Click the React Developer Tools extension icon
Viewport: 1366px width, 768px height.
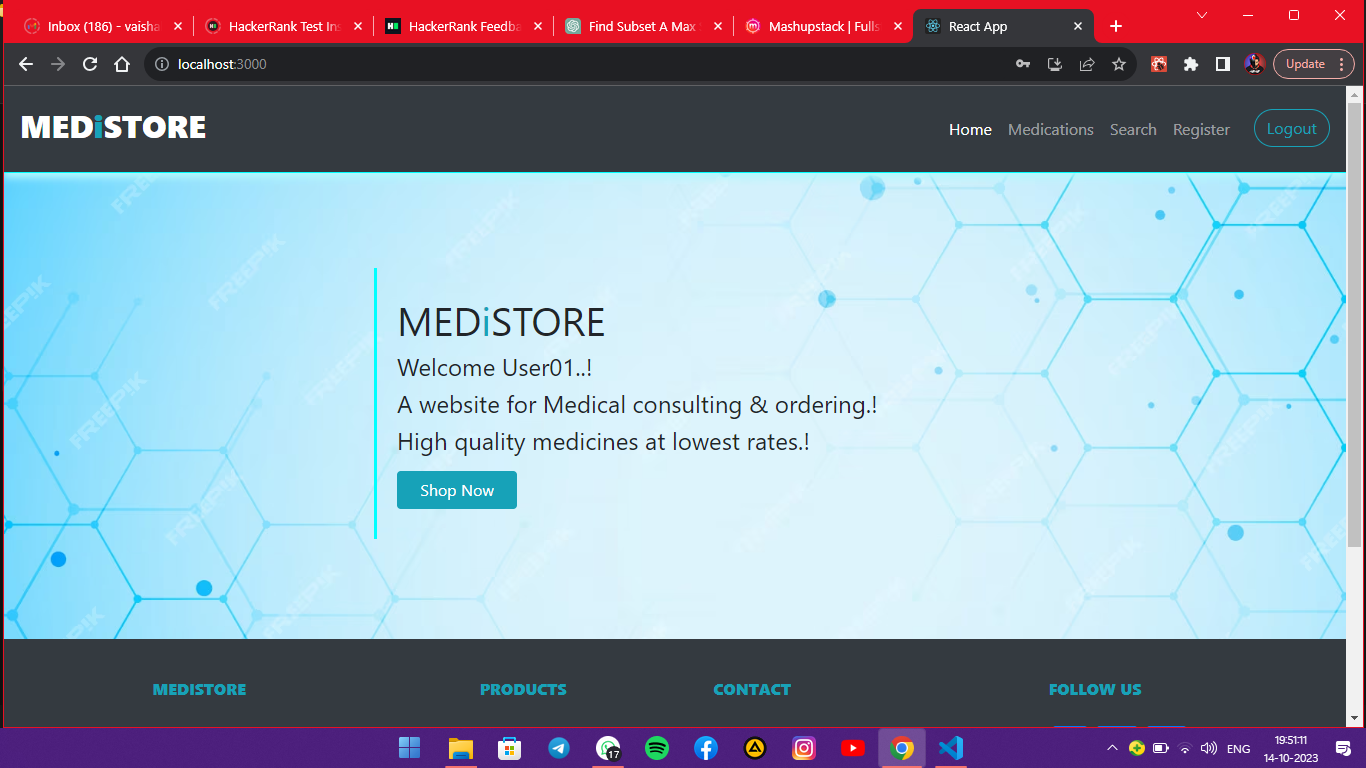coord(1159,64)
